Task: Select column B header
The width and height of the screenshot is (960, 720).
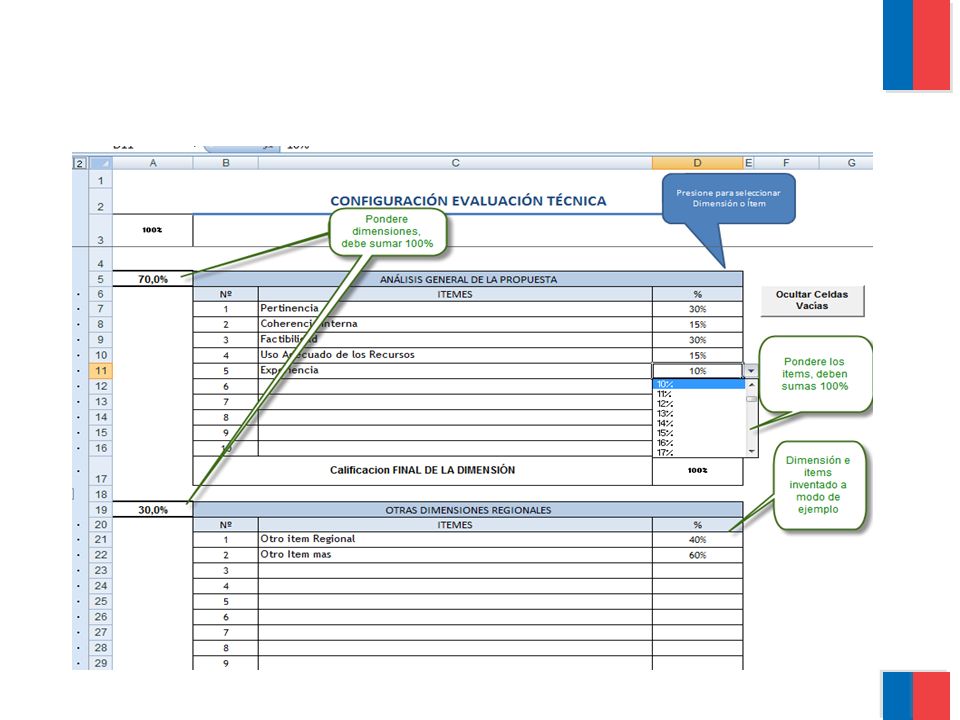Action: 226,163
